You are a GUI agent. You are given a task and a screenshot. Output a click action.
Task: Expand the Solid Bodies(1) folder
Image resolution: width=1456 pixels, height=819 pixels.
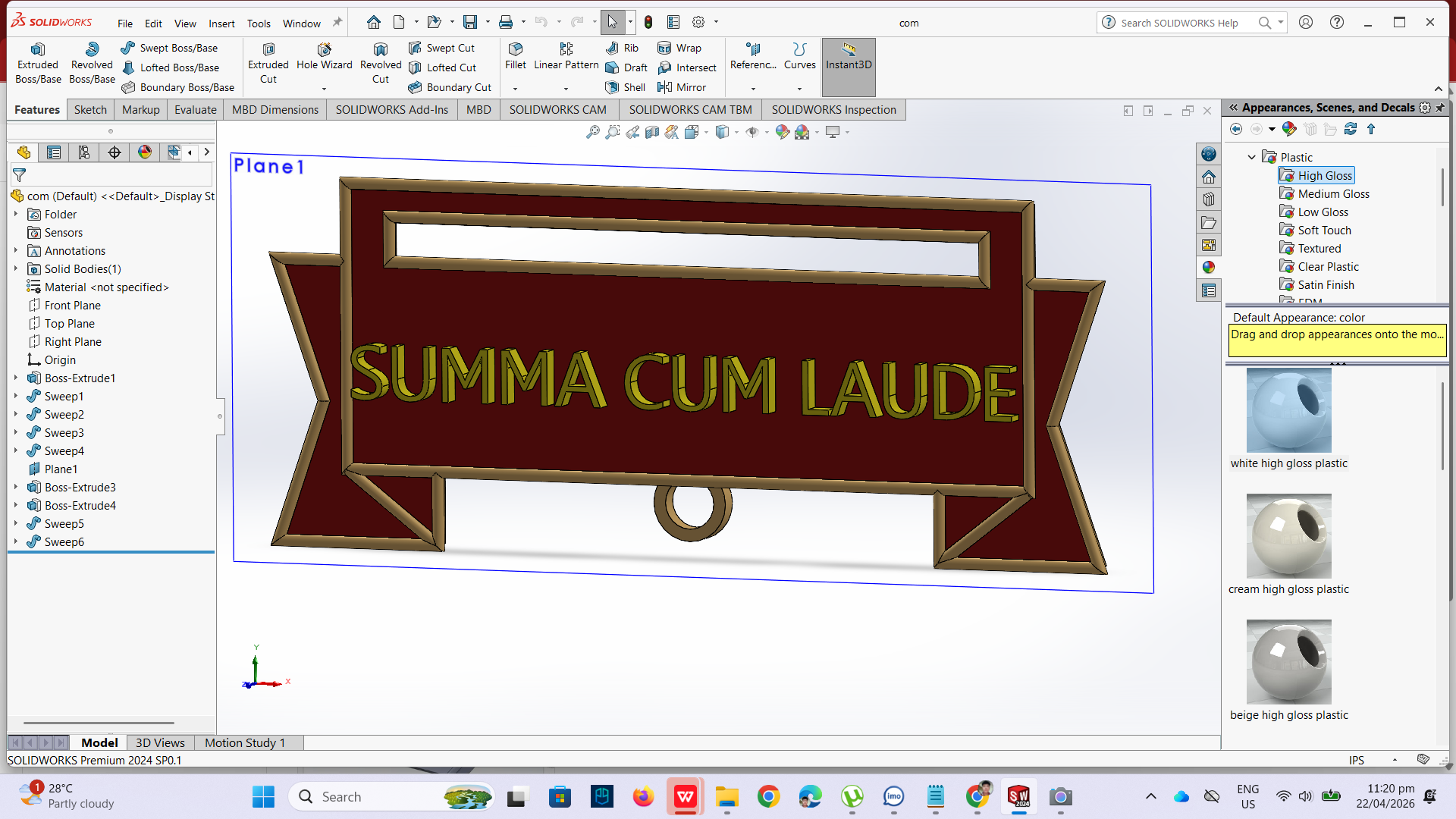click(x=16, y=268)
